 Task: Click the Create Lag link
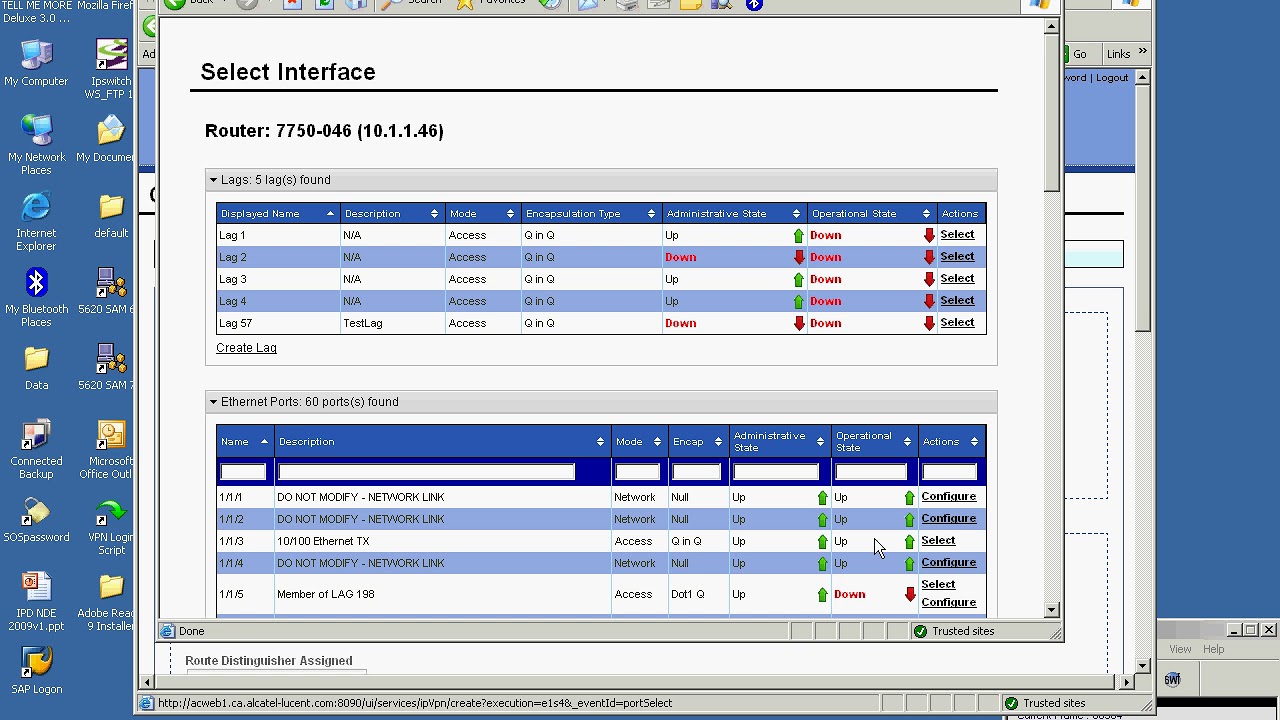(246, 348)
